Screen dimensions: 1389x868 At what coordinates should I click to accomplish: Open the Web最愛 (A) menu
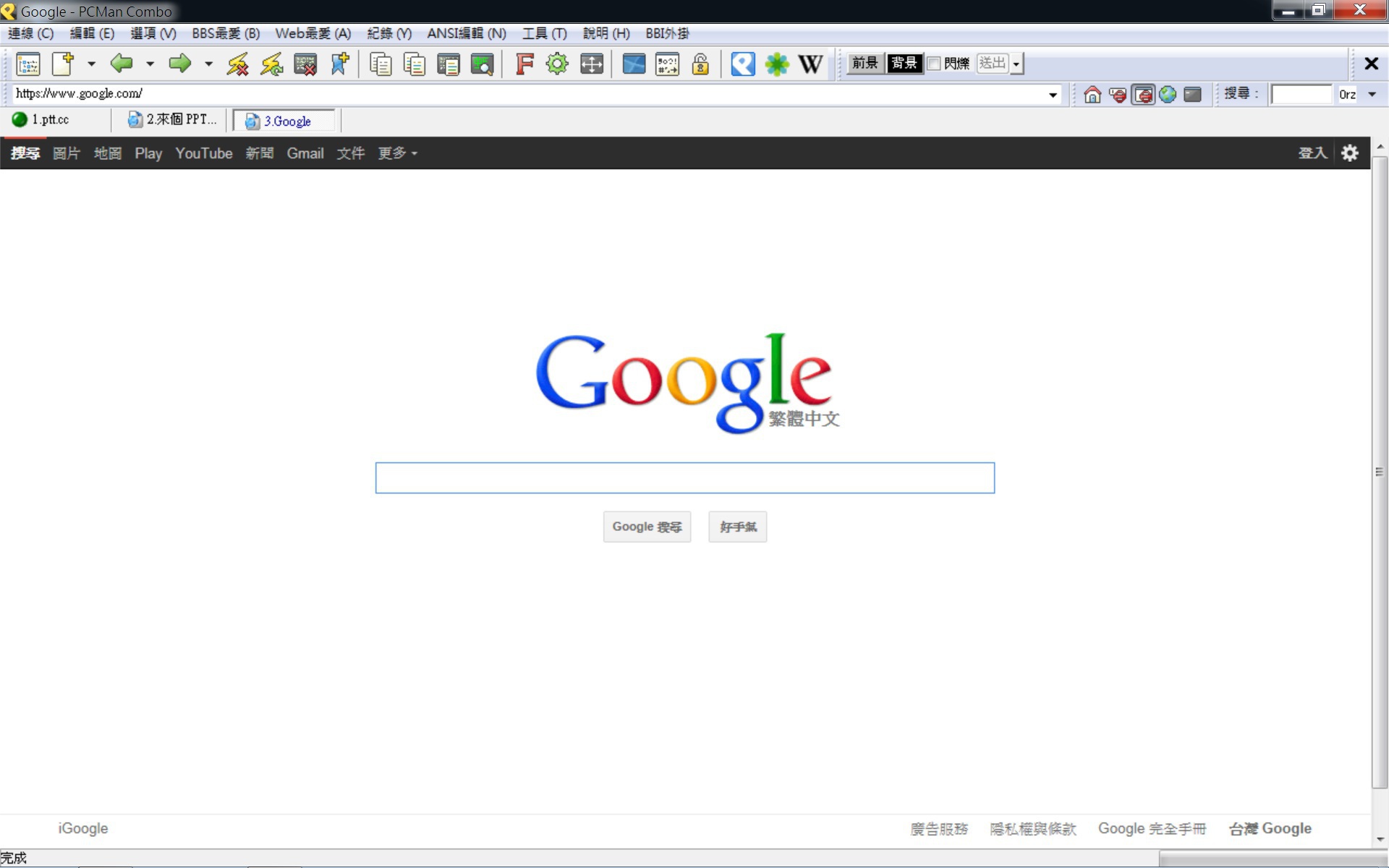[313, 33]
